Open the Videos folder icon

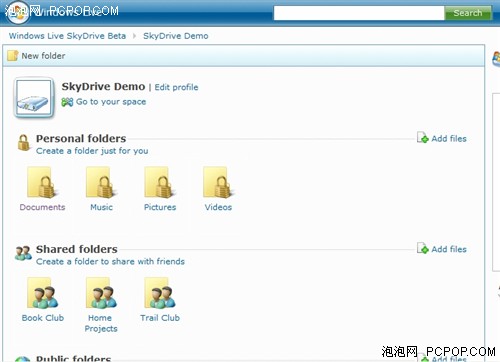click(x=219, y=182)
